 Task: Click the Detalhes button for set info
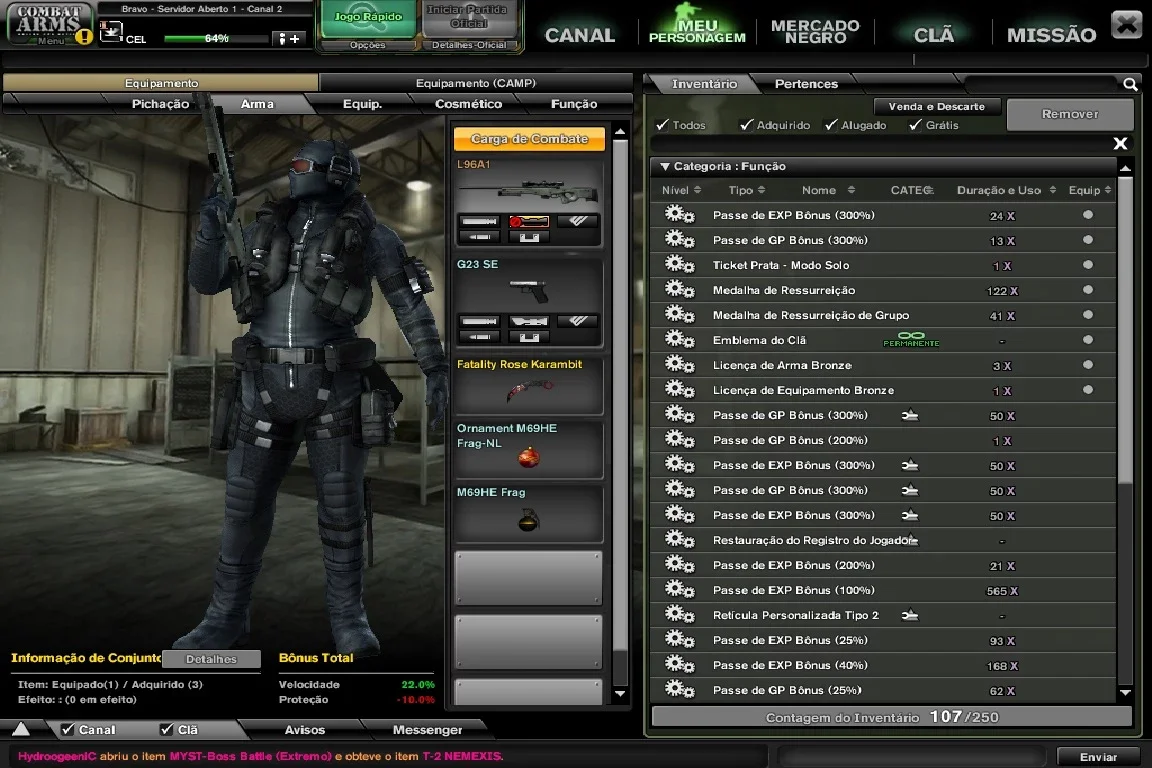point(211,658)
